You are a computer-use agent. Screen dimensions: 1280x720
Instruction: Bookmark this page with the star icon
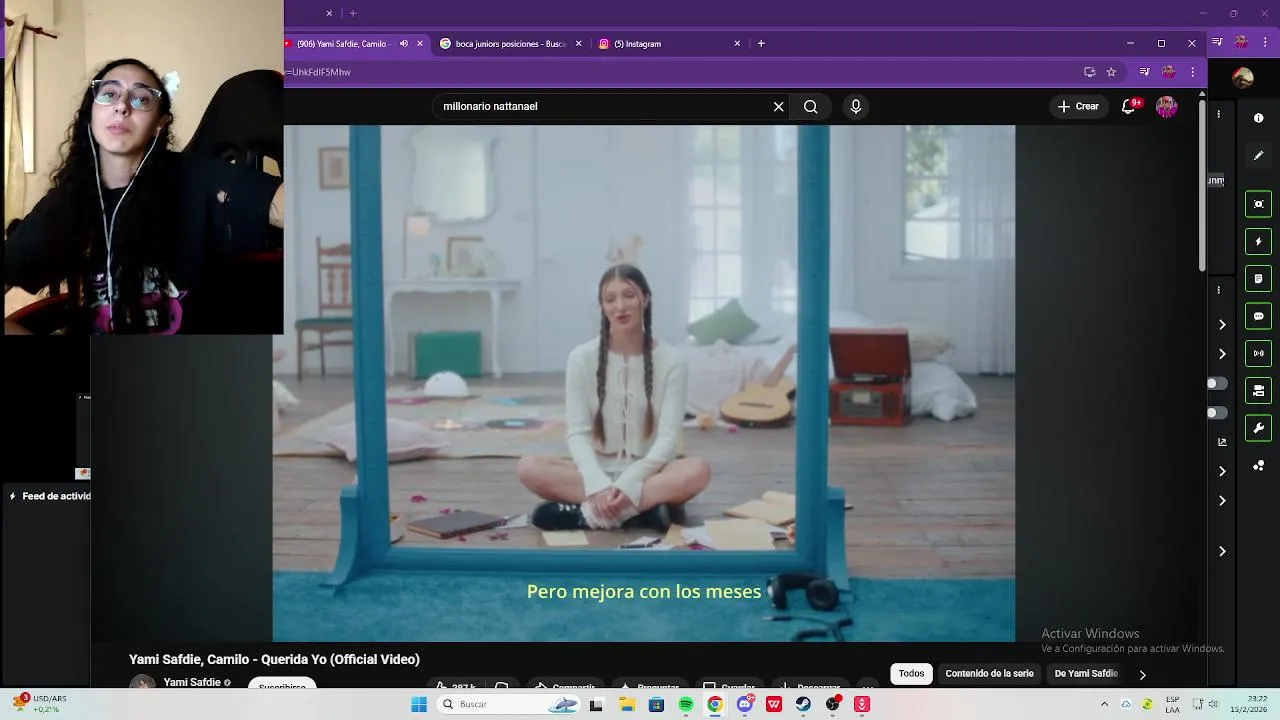(x=1111, y=72)
